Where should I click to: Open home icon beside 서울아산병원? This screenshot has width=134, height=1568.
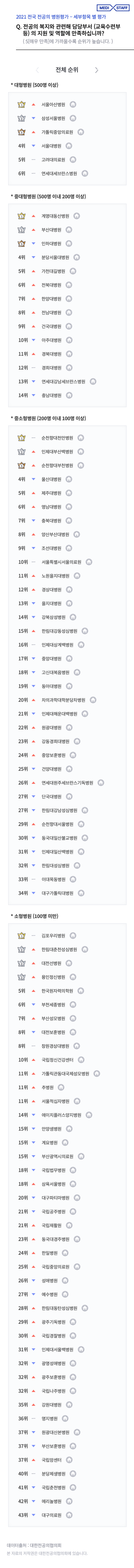click(73, 105)
